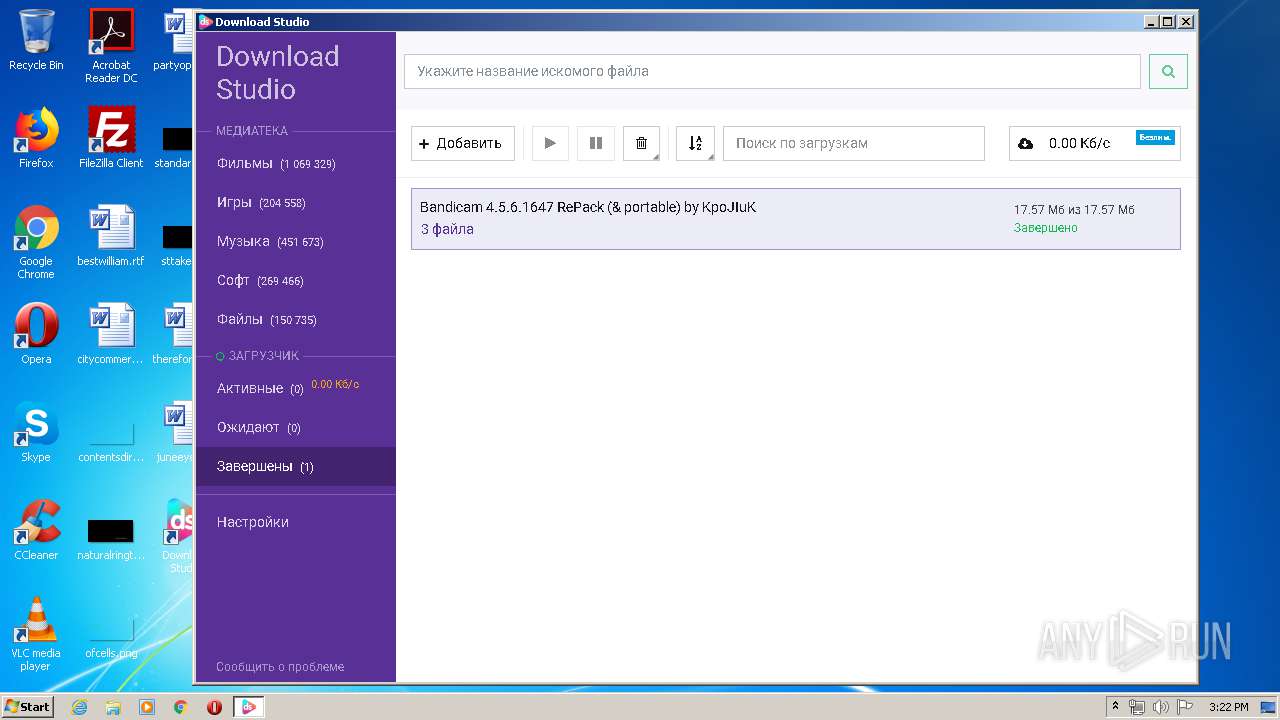Click the Download Studio sidebar logo

tap(278, 72)
